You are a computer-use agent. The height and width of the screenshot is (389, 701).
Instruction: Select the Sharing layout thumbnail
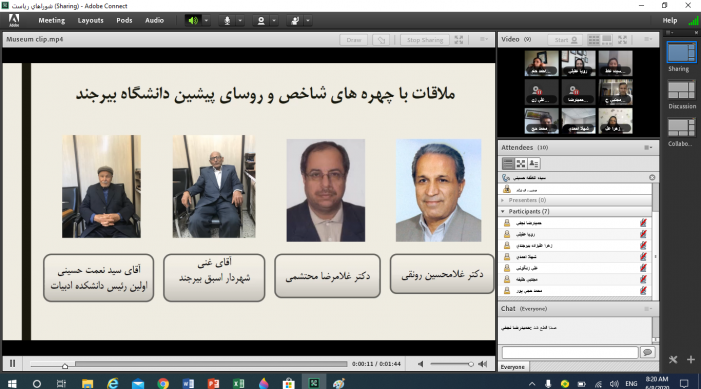tap(681, 53)
